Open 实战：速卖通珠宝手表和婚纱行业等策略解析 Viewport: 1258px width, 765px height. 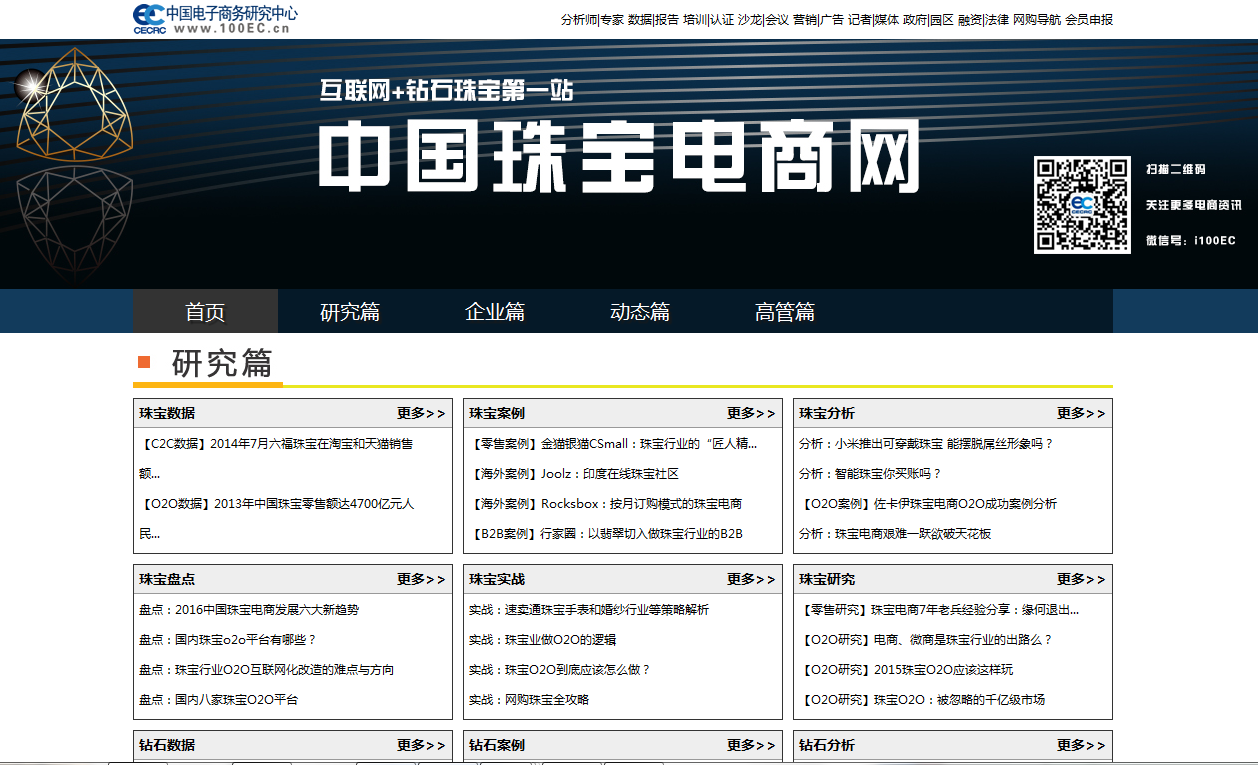589,609
